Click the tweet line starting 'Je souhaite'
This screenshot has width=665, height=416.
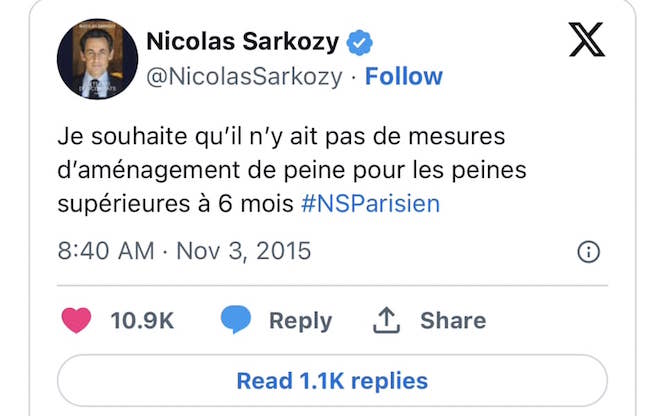click(282, 137)
